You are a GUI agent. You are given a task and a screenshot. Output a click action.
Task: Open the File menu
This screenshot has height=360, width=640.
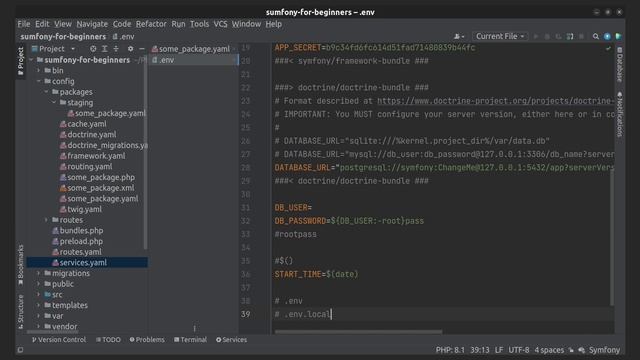(24, 24)
